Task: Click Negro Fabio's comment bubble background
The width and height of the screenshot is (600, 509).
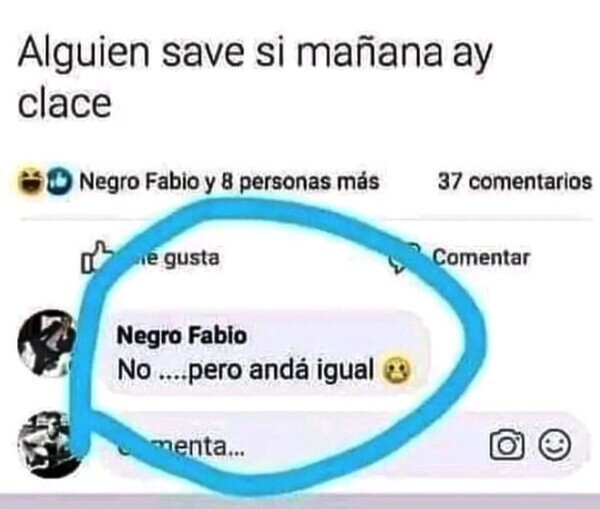Action: point(268,353)
